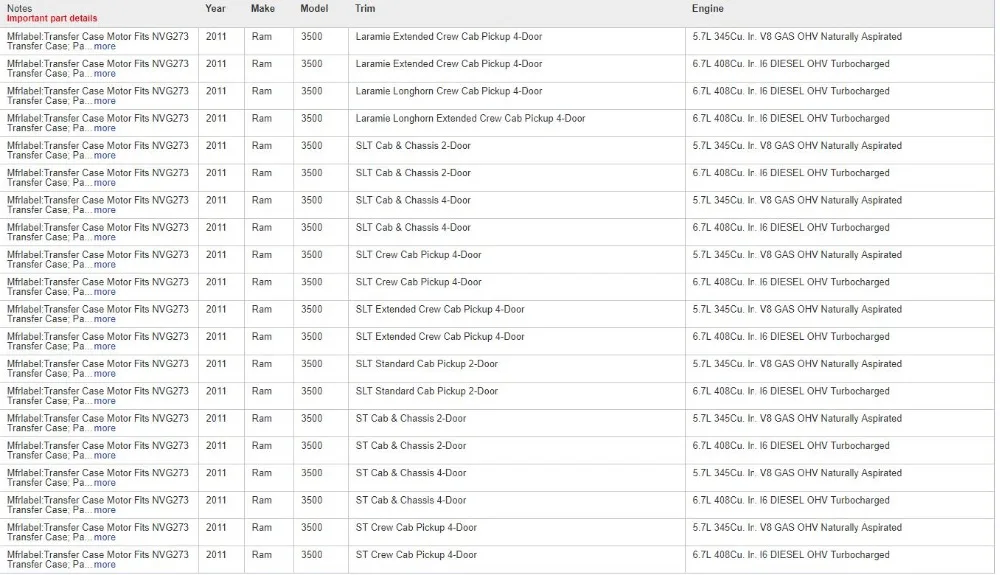This screenshot has height=575, width=1000.
Task: Select 'Laramie Longhorn Extended Crew Cab Pickup 4-Door' trim cell
Action: [471, 119]
